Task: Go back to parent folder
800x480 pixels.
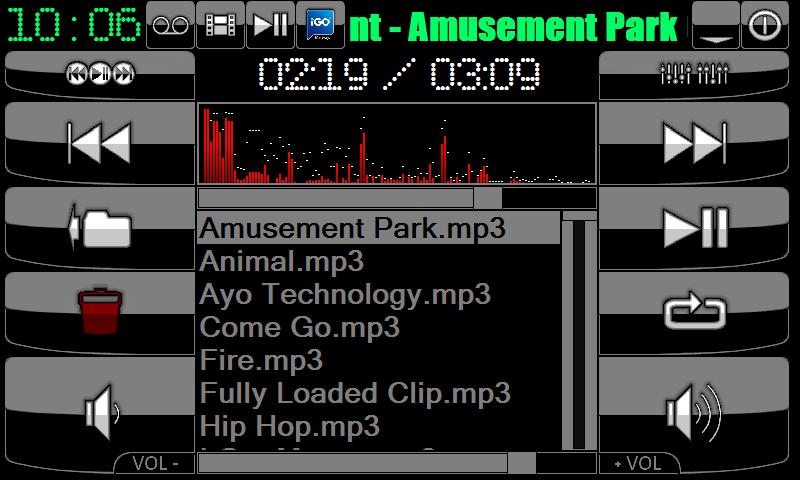Action: pos(100,228)
